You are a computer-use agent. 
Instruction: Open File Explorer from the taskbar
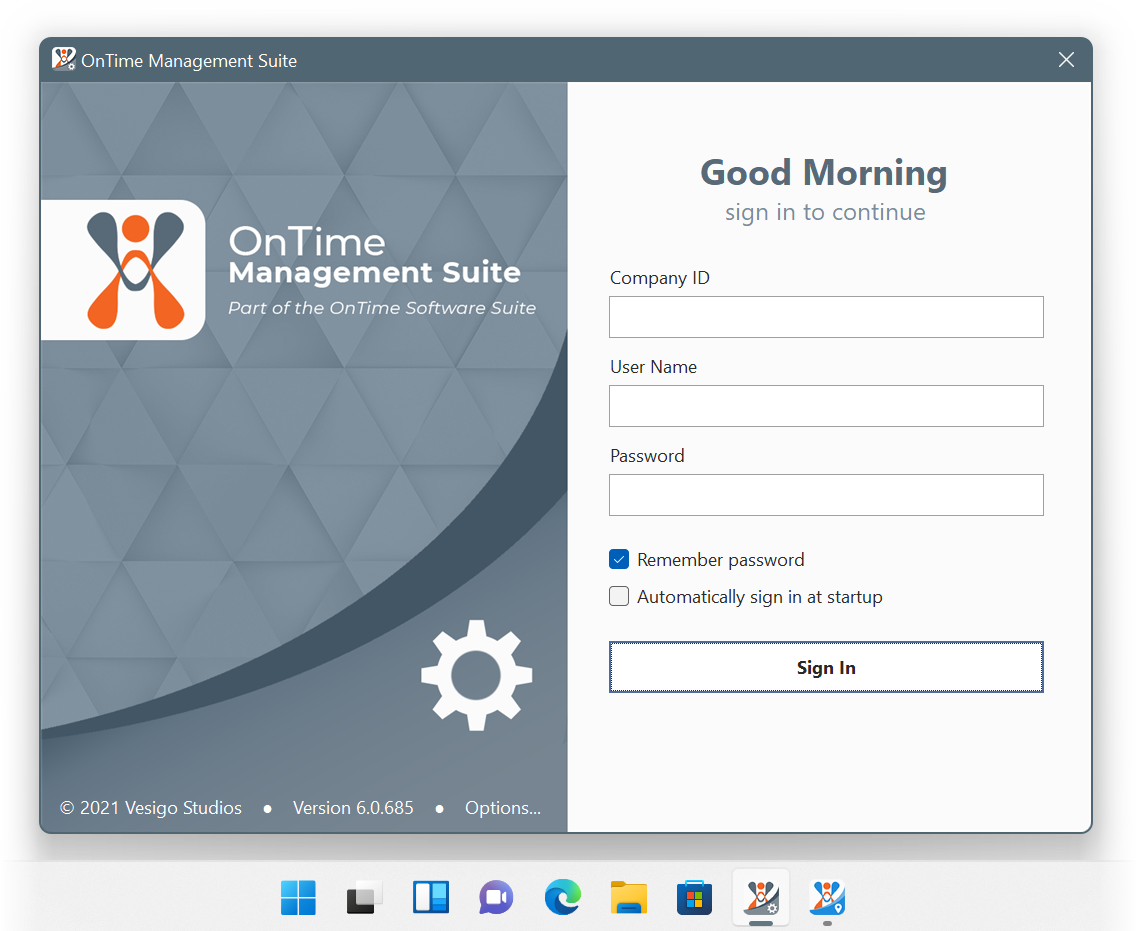[x=629, y=898]
